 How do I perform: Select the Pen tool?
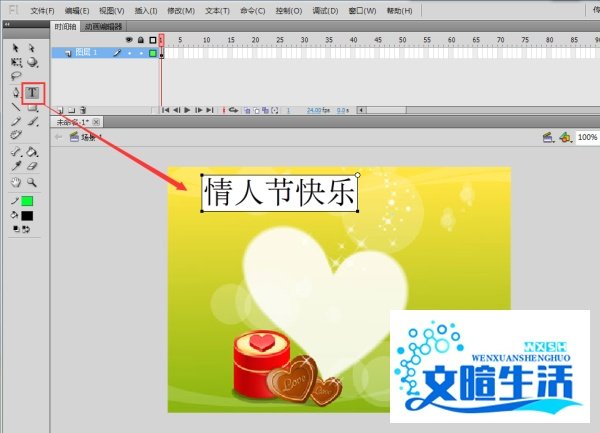point(16,93)
